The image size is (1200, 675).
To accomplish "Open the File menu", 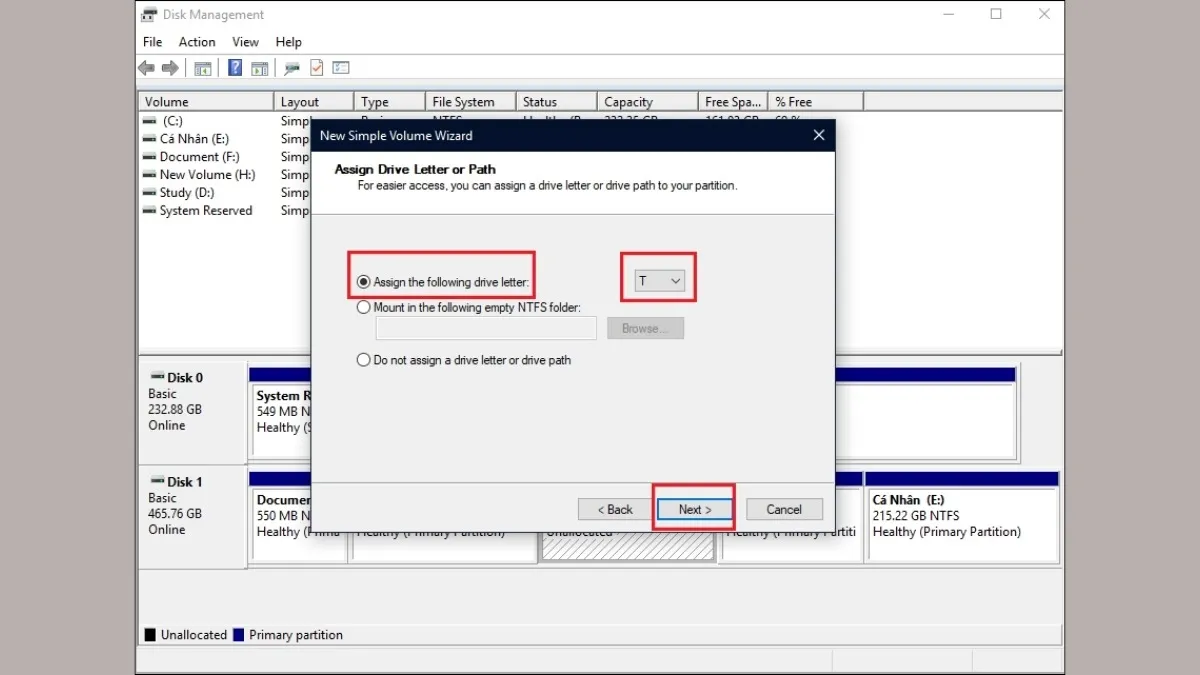I will 152,42.
